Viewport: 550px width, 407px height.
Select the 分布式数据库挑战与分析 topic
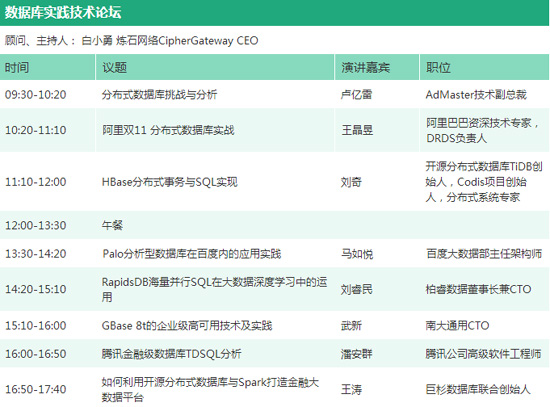point(159,94)
